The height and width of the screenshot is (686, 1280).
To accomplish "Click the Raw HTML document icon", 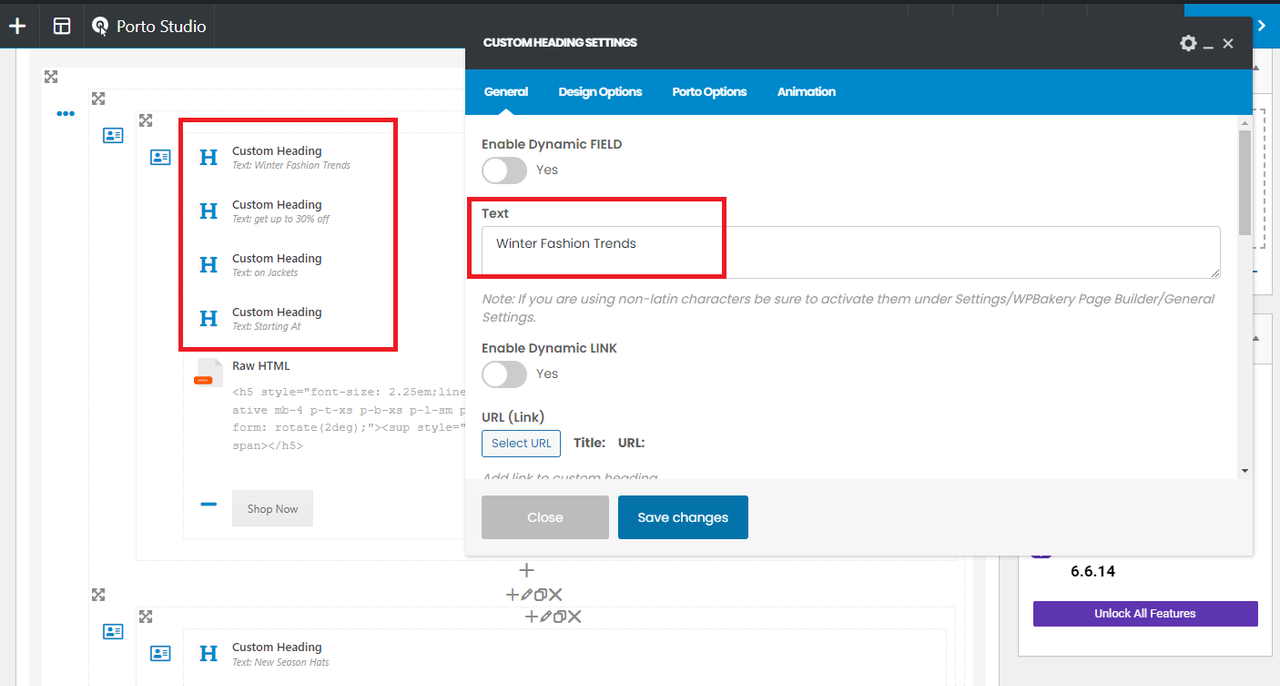I will tap(208, 373).
